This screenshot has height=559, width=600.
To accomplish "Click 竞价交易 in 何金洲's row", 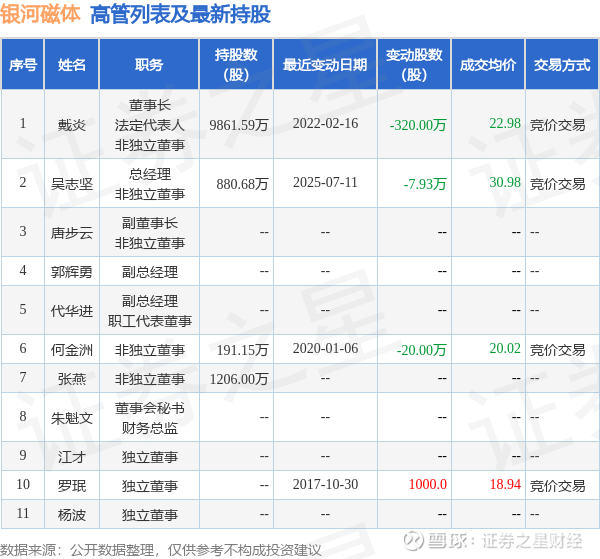I will click(558, 350).
